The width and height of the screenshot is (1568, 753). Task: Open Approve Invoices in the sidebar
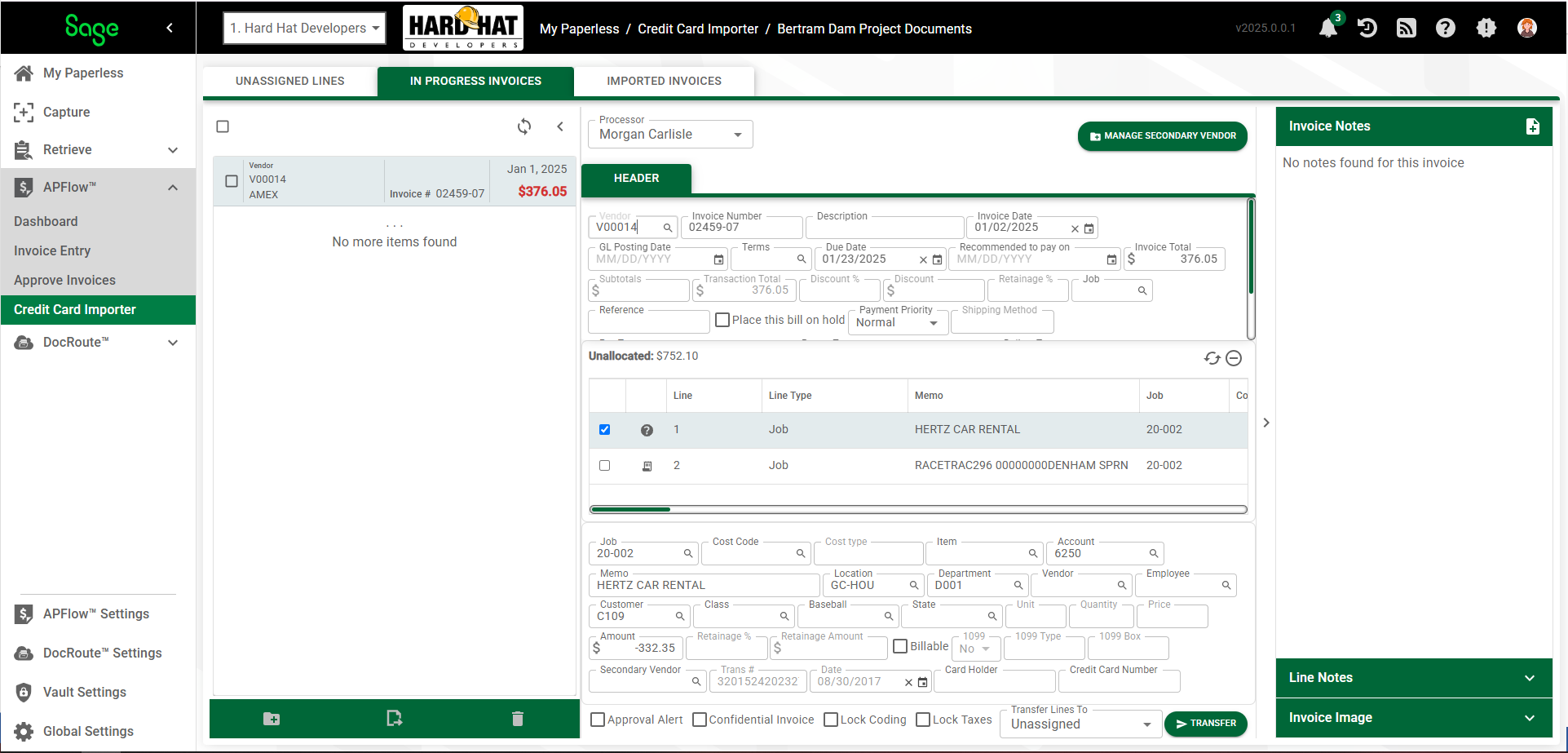pyautogui.click(x=64, y=280)
